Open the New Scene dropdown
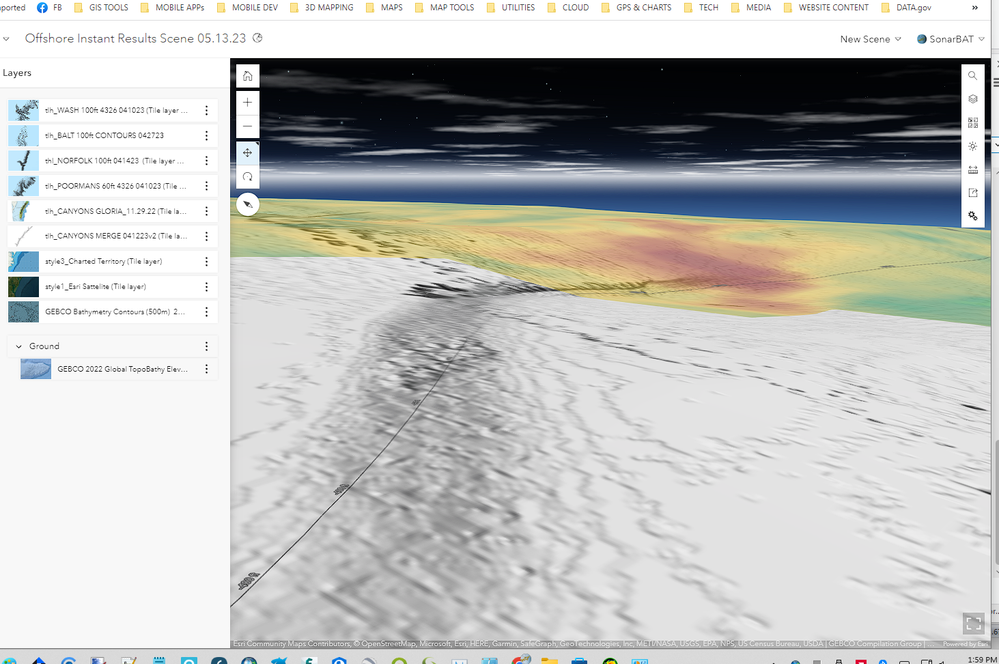The height and width of the screenshot is (664, 999). tap(870, 39)
